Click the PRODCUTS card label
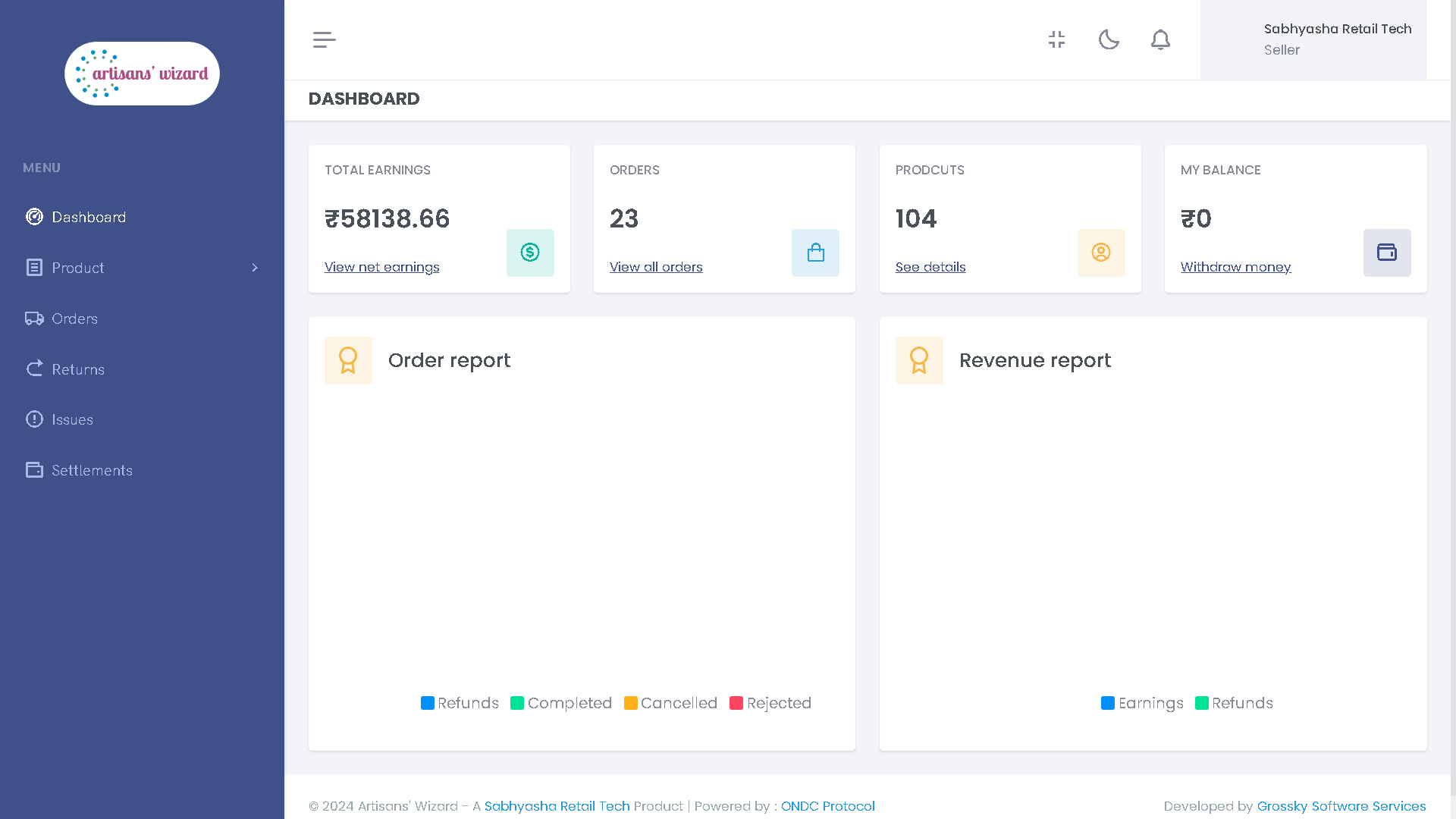 [x=930, y=170]
